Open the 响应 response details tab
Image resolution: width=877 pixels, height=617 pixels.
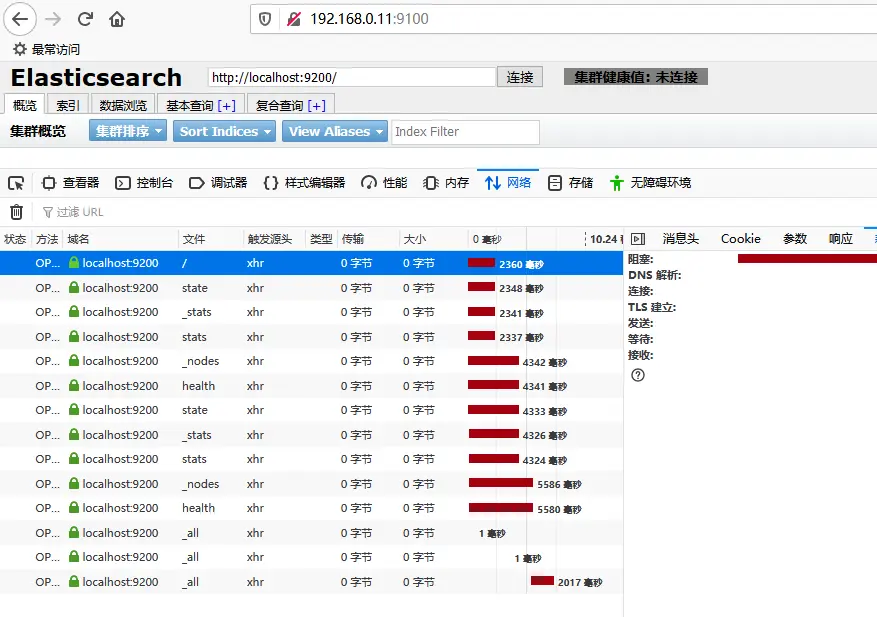tap(841, 239)
